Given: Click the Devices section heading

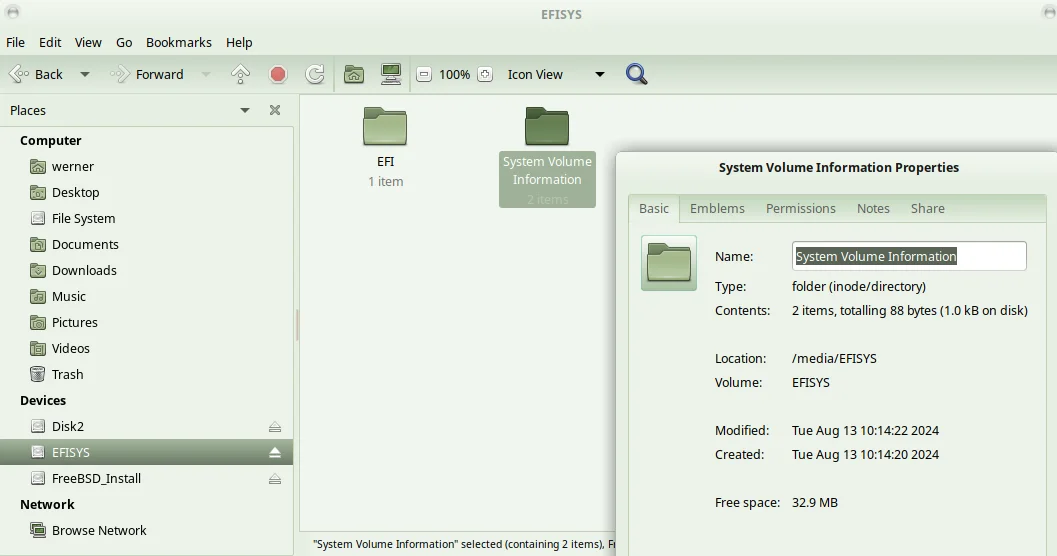Looking at the screenshot, I should [43, 401].
